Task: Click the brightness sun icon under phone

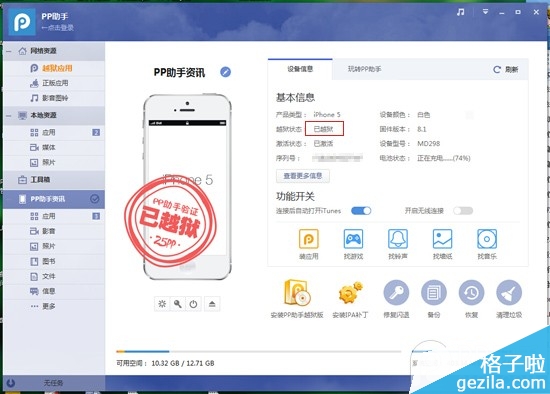Action: tap(162, 304)
